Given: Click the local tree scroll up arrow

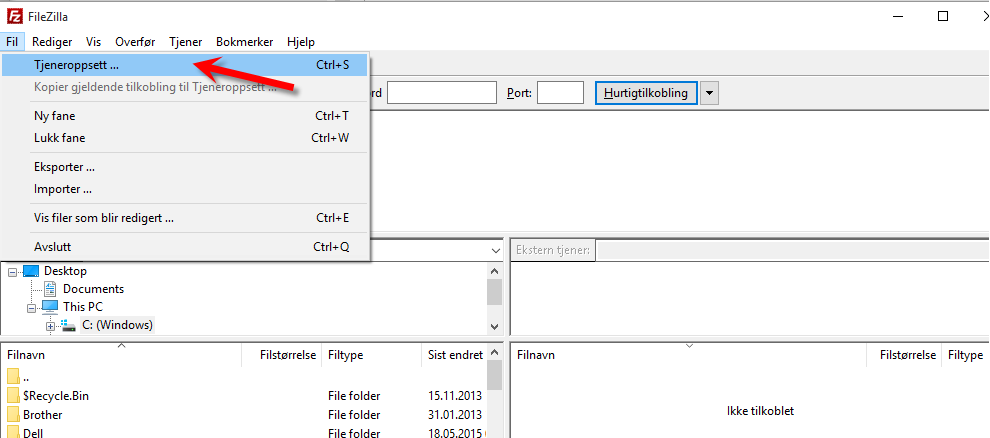Looking at the screenshot, I should tap(495, 271).
